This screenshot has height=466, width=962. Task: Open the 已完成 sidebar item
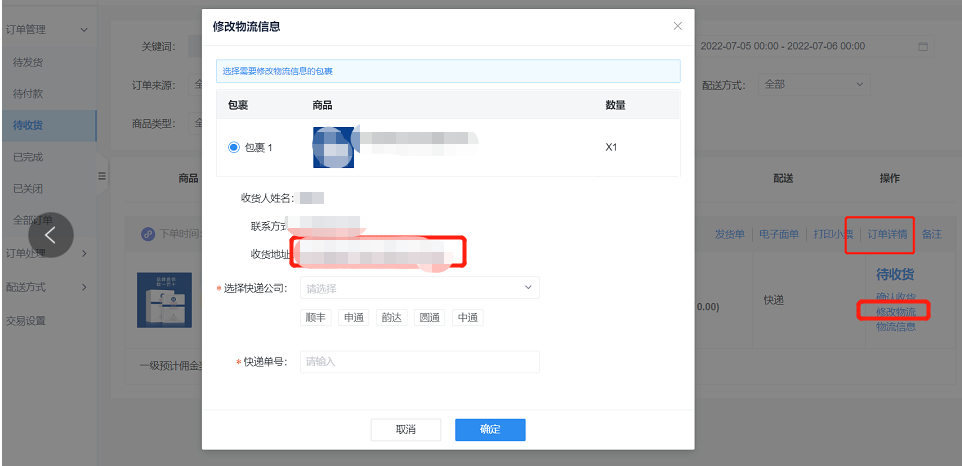[28, 157]
